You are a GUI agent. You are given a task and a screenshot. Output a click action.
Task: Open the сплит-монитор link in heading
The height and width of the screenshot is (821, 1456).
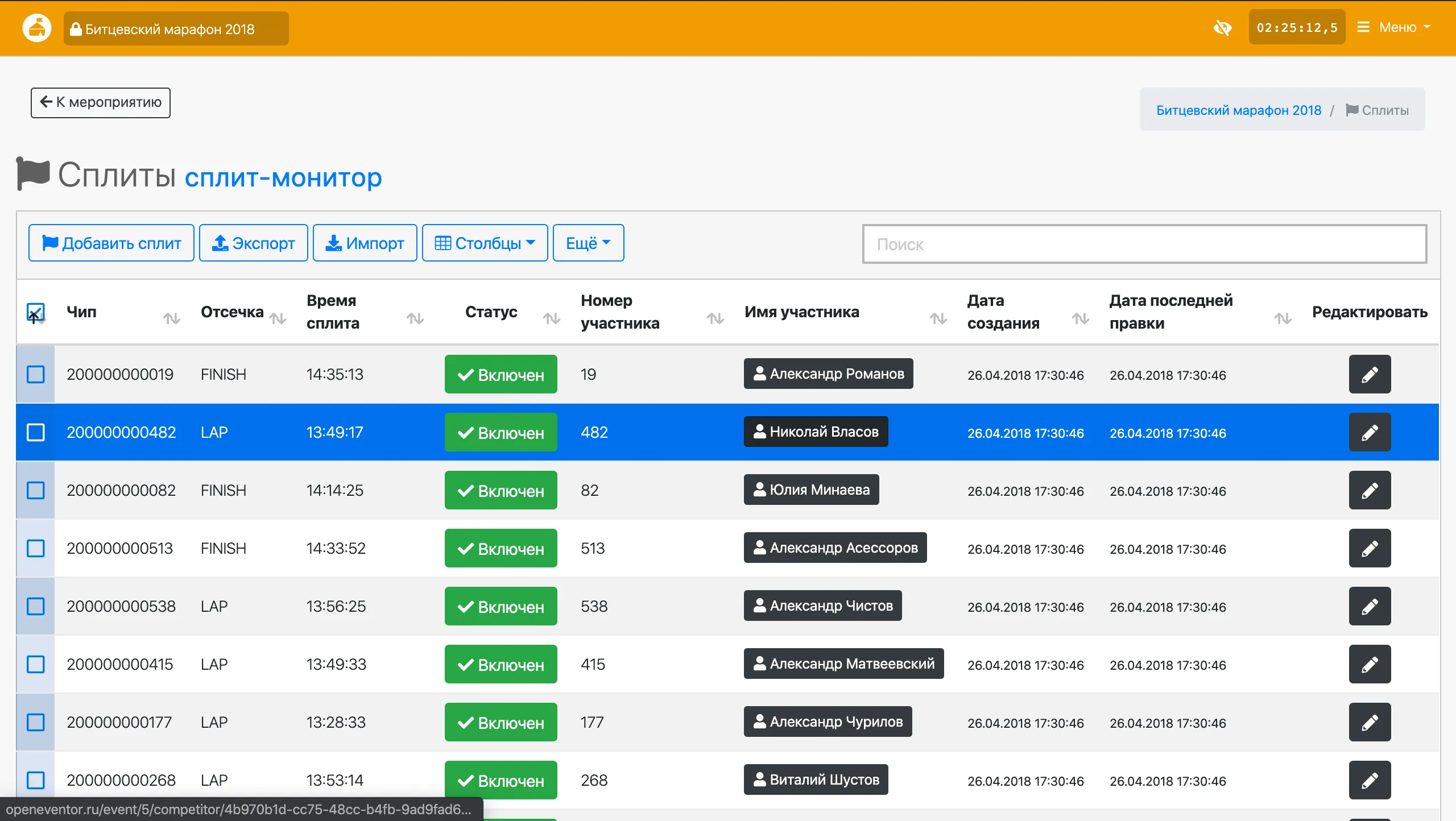point(283,178)
